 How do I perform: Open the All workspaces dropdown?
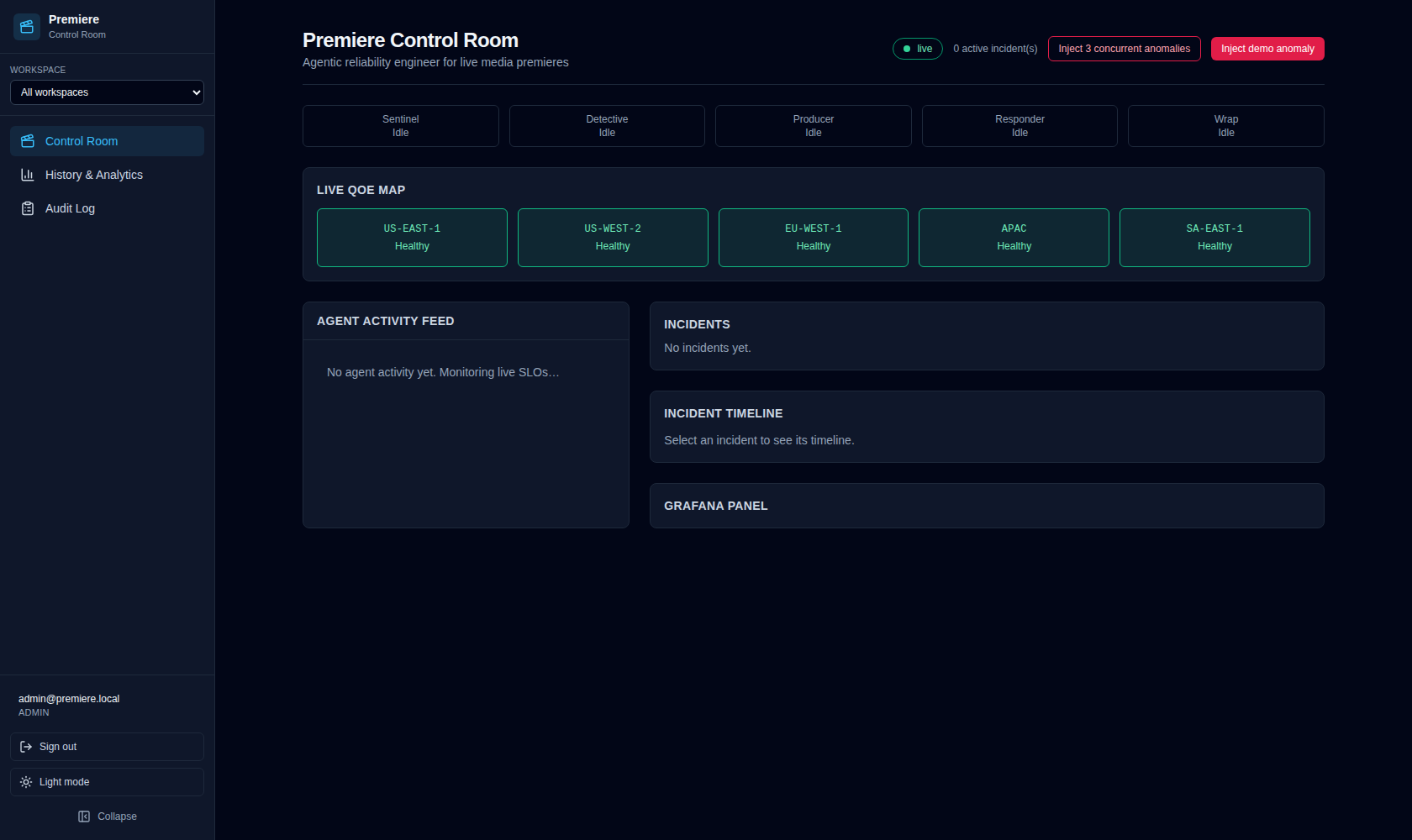click(x=107, y=92)
